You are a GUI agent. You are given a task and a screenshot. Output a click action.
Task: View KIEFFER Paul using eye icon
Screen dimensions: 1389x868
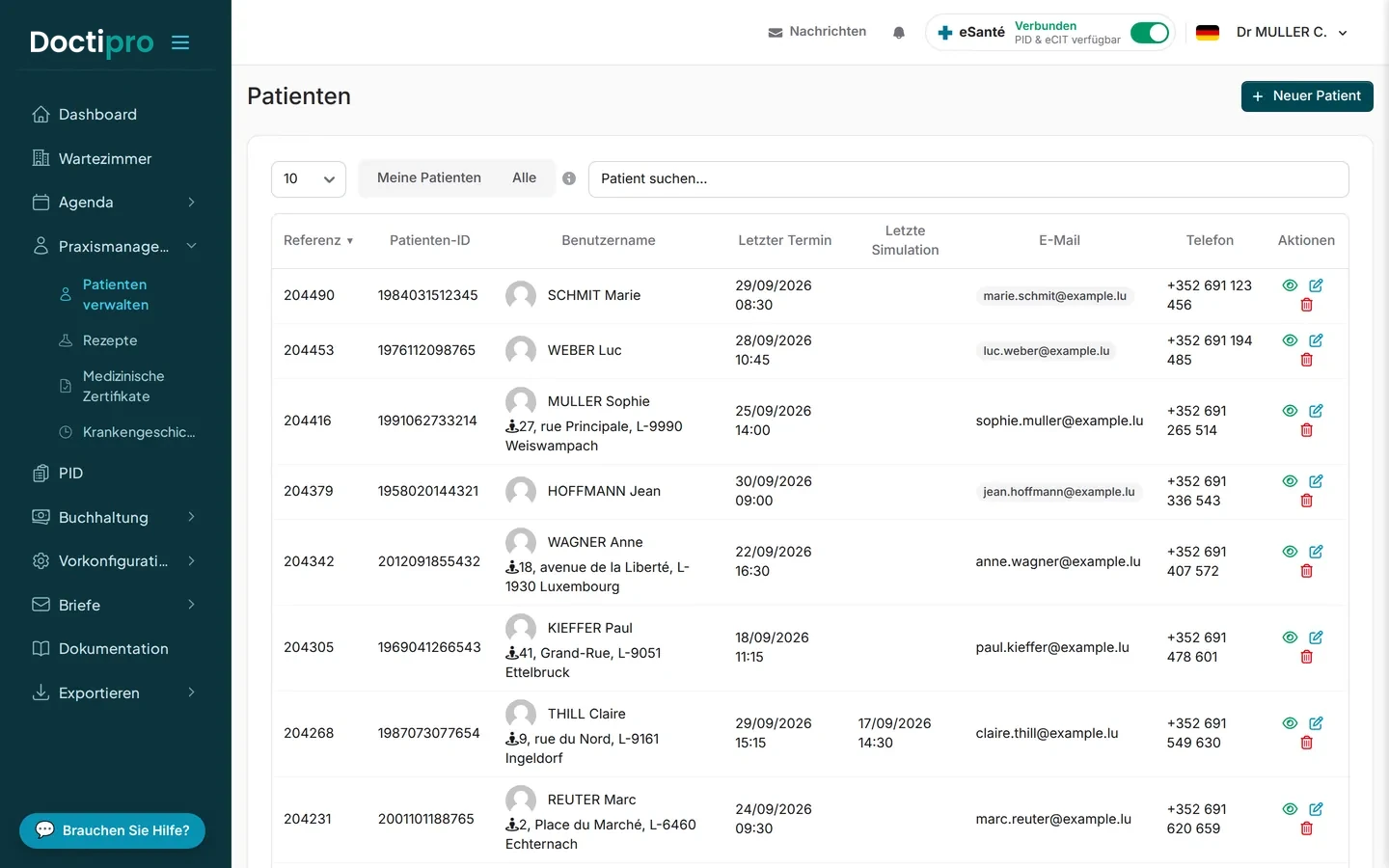1290,637
